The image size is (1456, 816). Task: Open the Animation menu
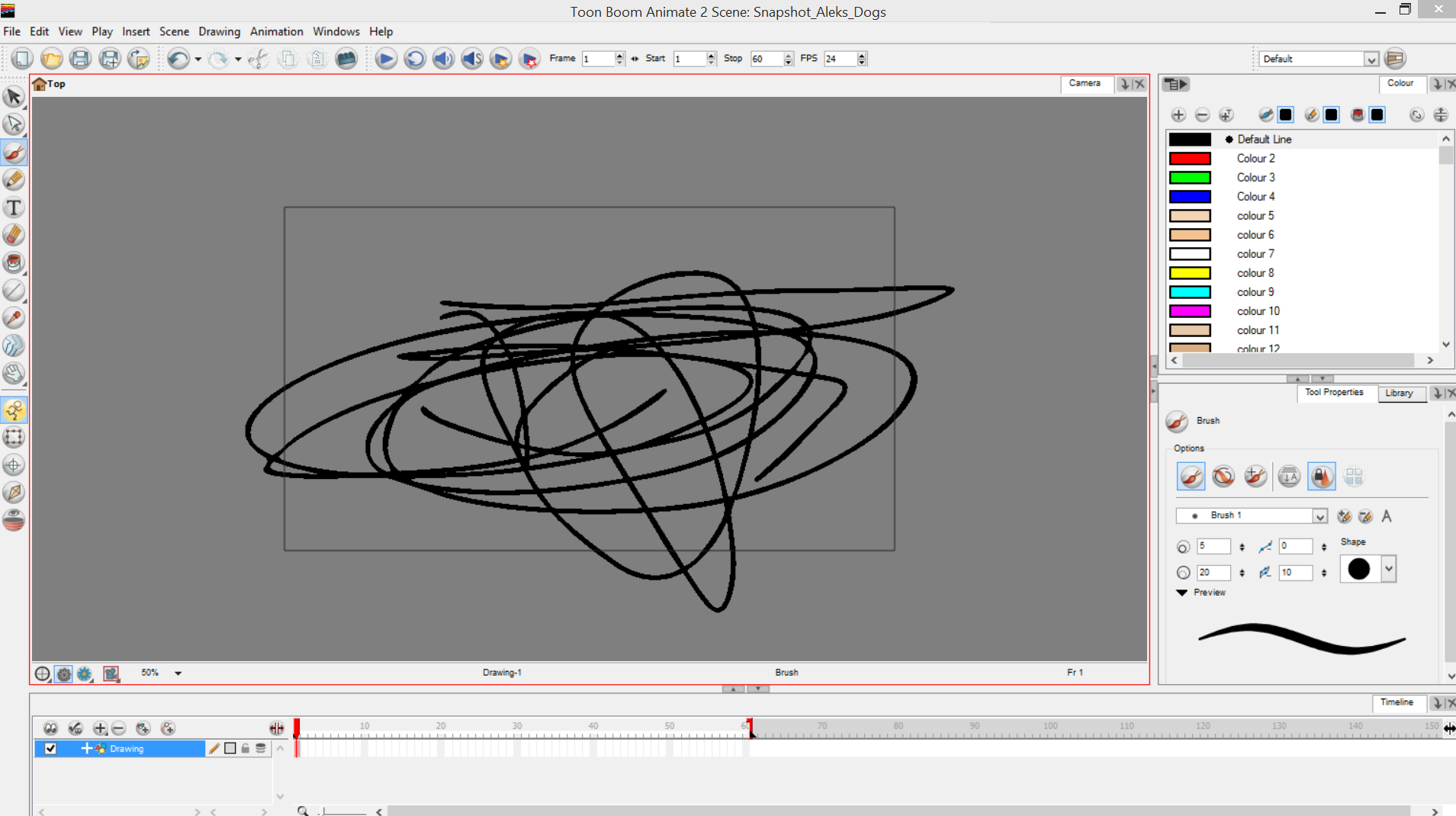click(276, 31)
